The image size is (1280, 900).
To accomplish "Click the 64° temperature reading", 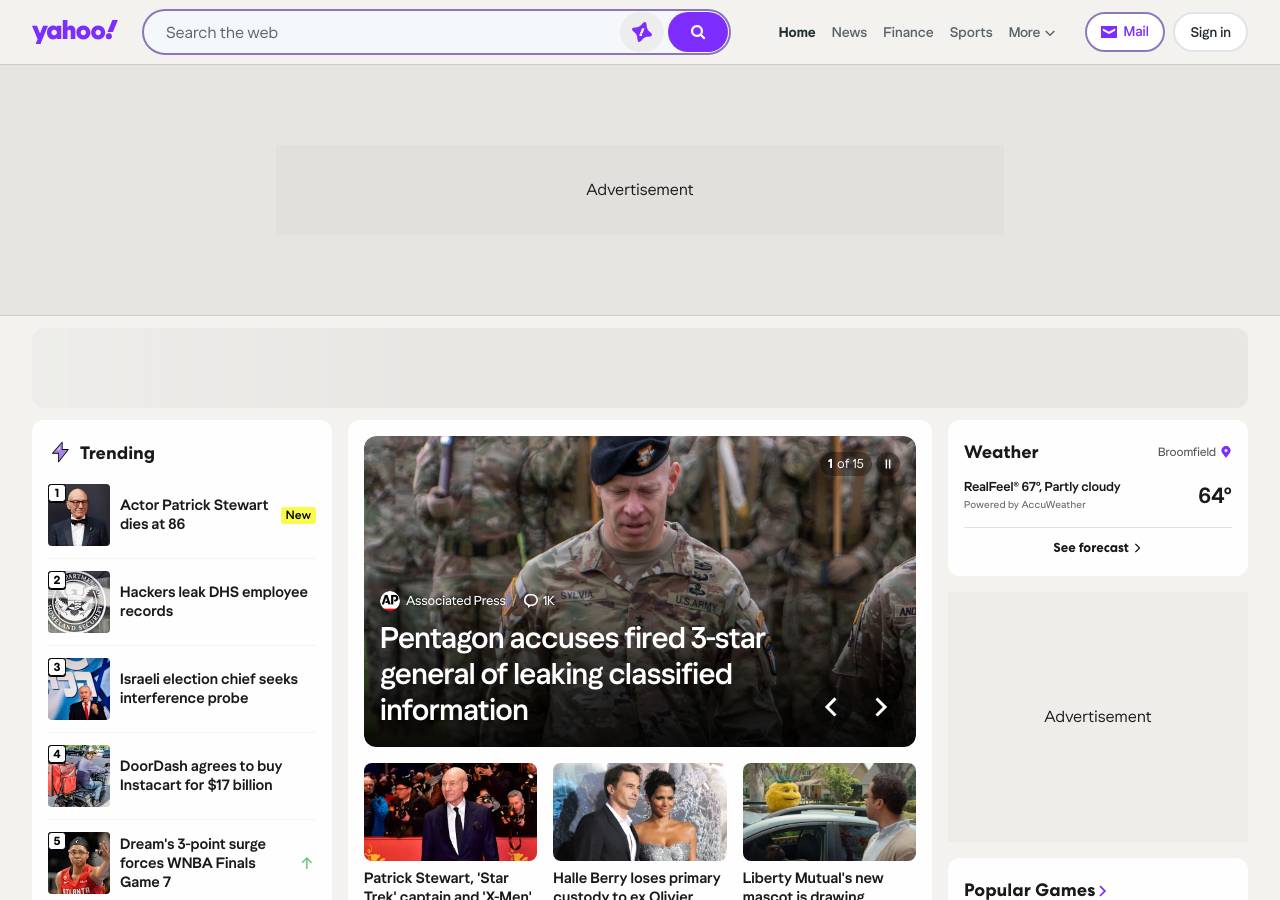I will (1215, 495).
